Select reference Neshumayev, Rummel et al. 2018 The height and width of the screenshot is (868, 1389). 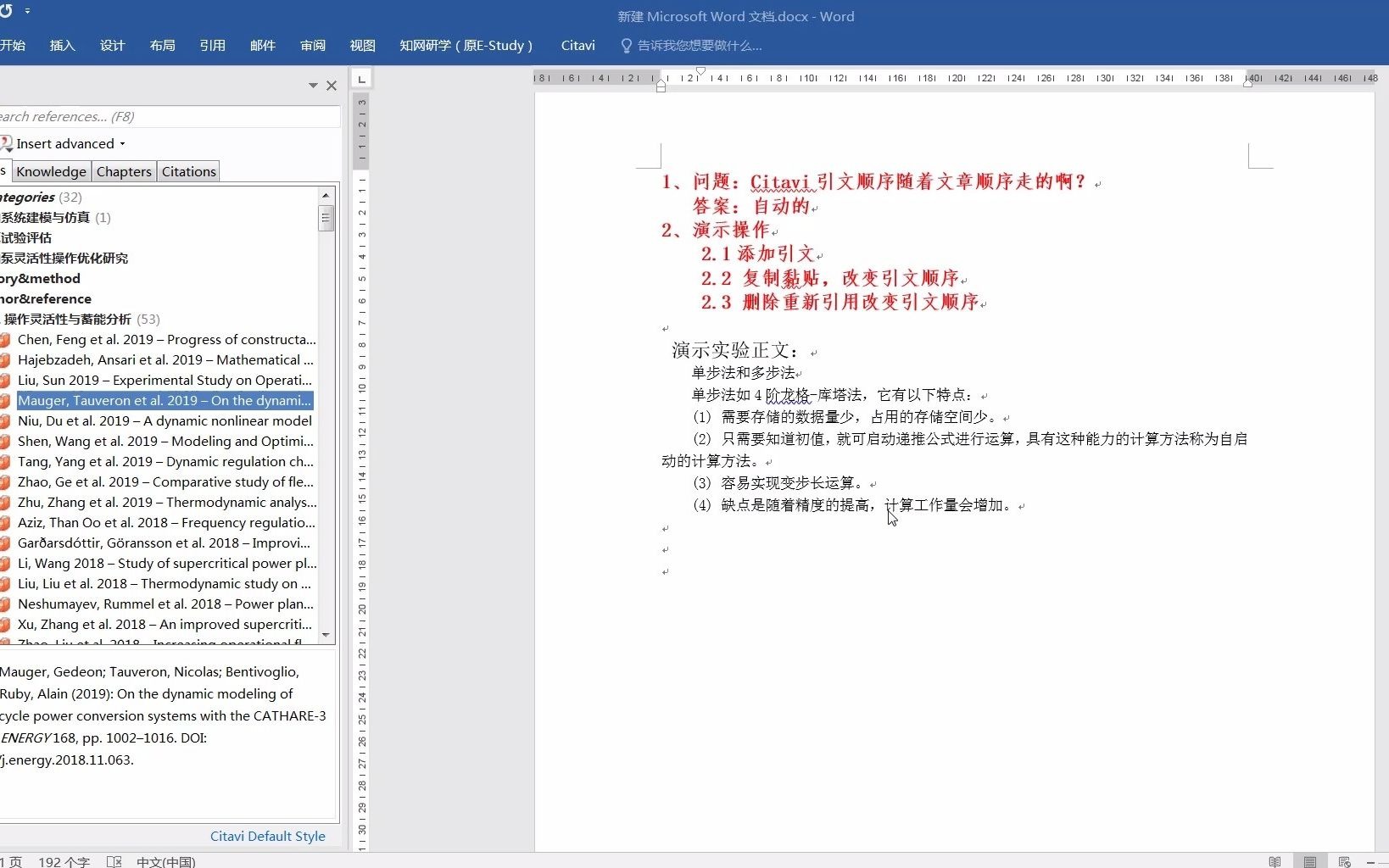(165, 604)
